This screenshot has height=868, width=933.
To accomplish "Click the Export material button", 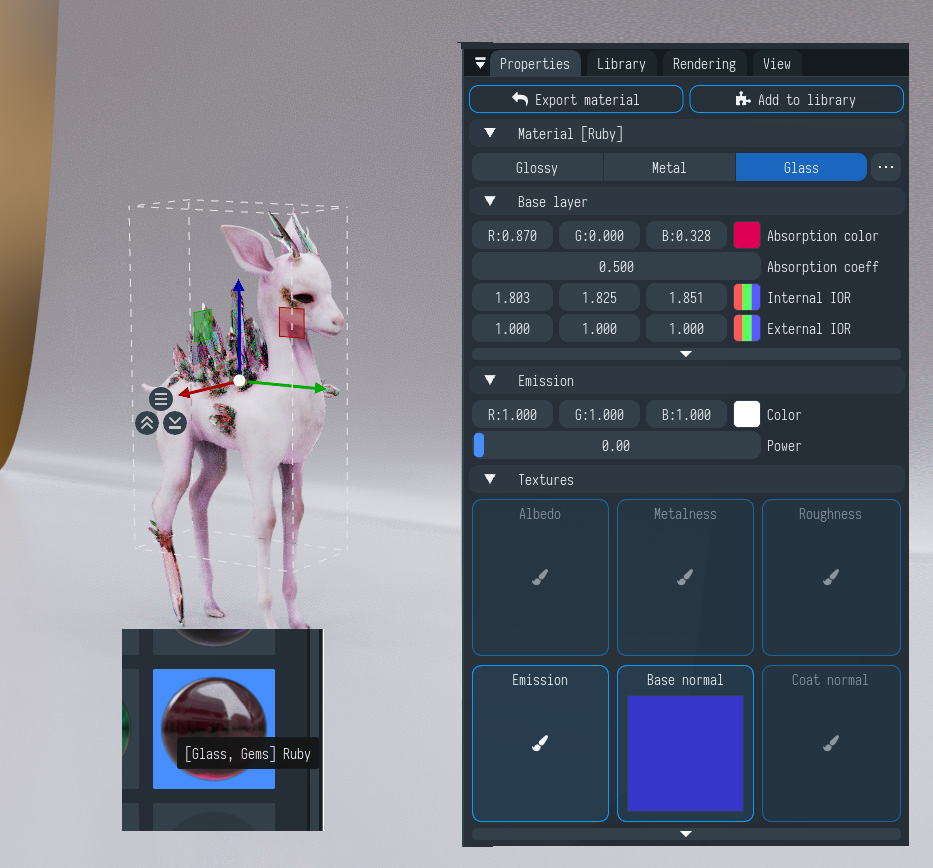I will 576,100.
